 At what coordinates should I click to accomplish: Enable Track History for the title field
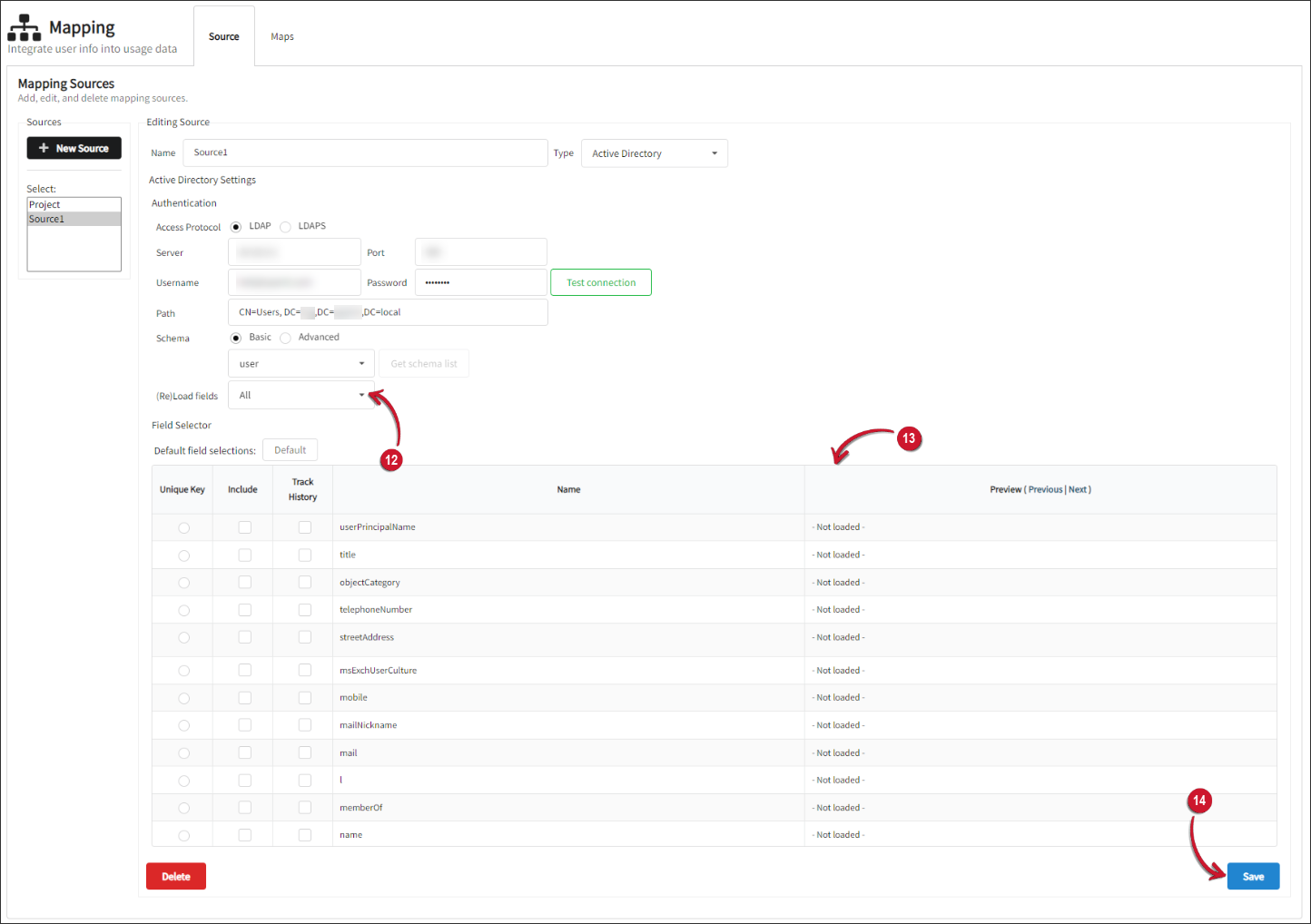[x=303, y=555]
